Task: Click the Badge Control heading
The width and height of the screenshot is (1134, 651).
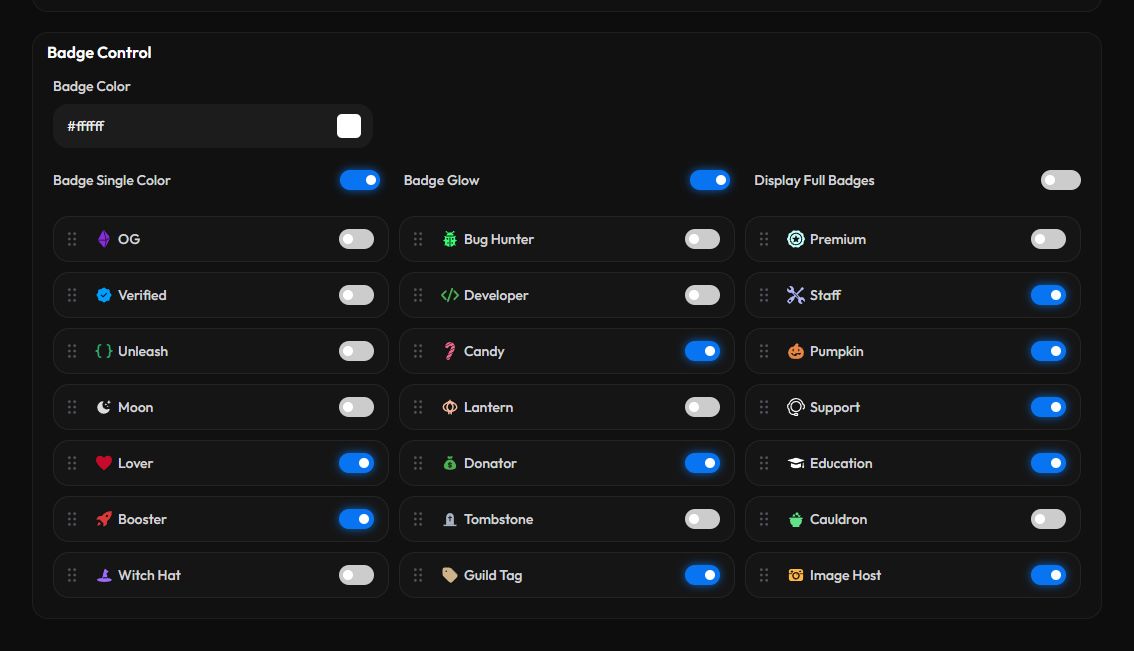Action: [99, 53]
